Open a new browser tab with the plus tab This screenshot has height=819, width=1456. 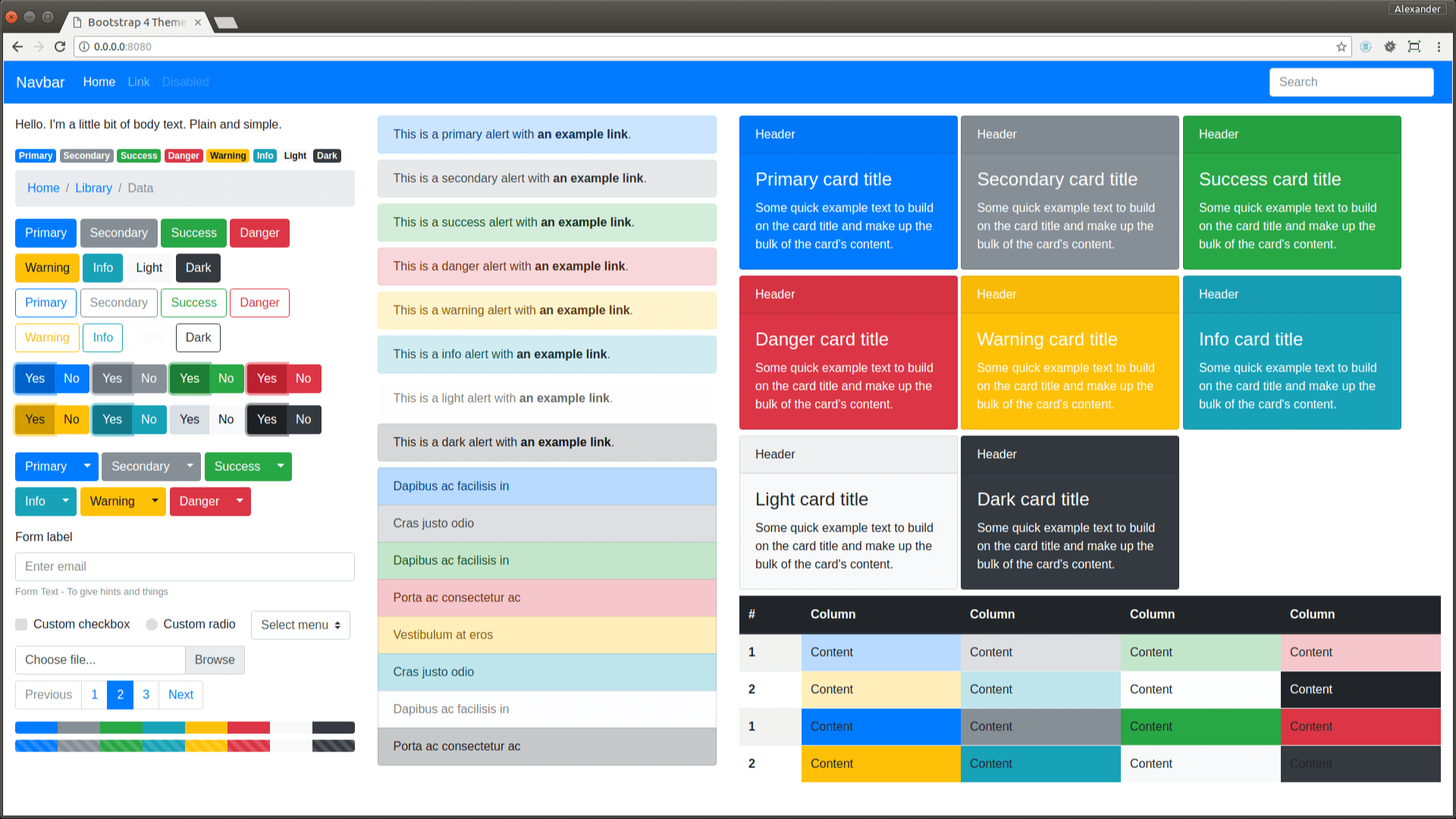(225, 22)
